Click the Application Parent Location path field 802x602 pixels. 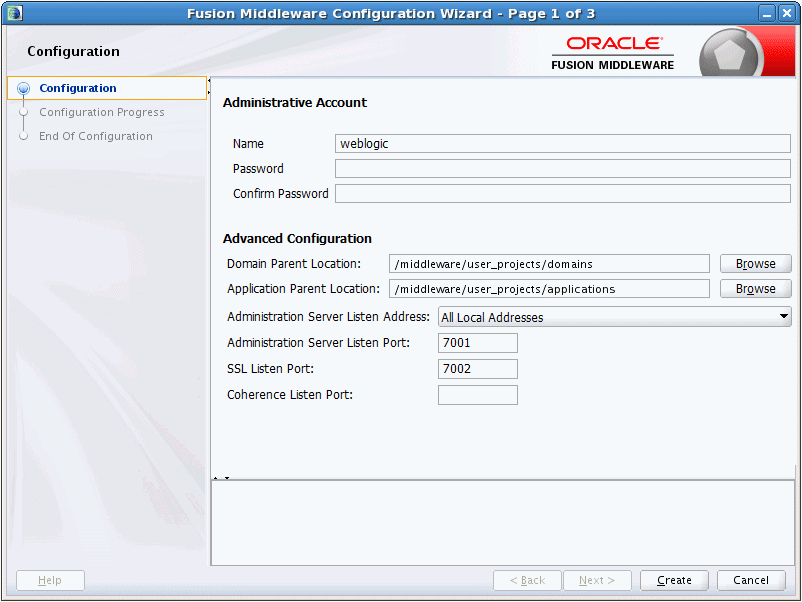(x=549, y=289)
